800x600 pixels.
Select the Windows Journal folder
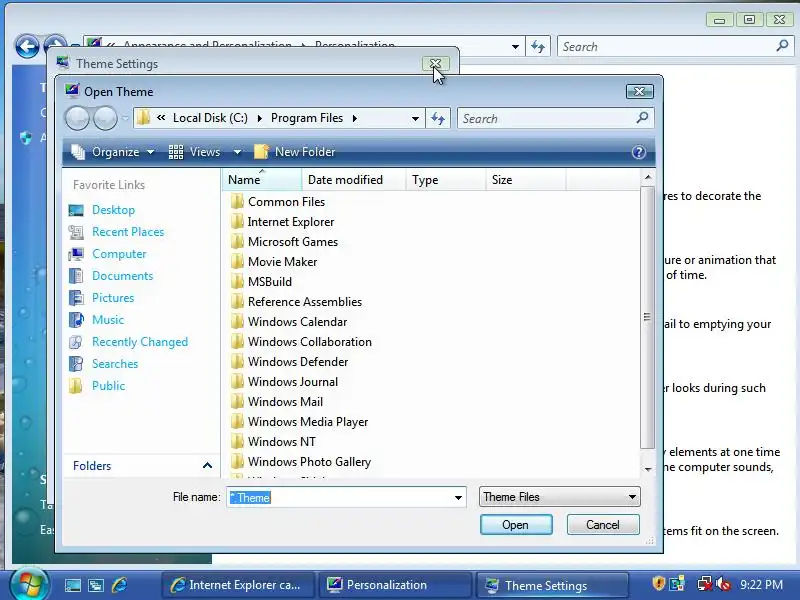tap(284, 382)
